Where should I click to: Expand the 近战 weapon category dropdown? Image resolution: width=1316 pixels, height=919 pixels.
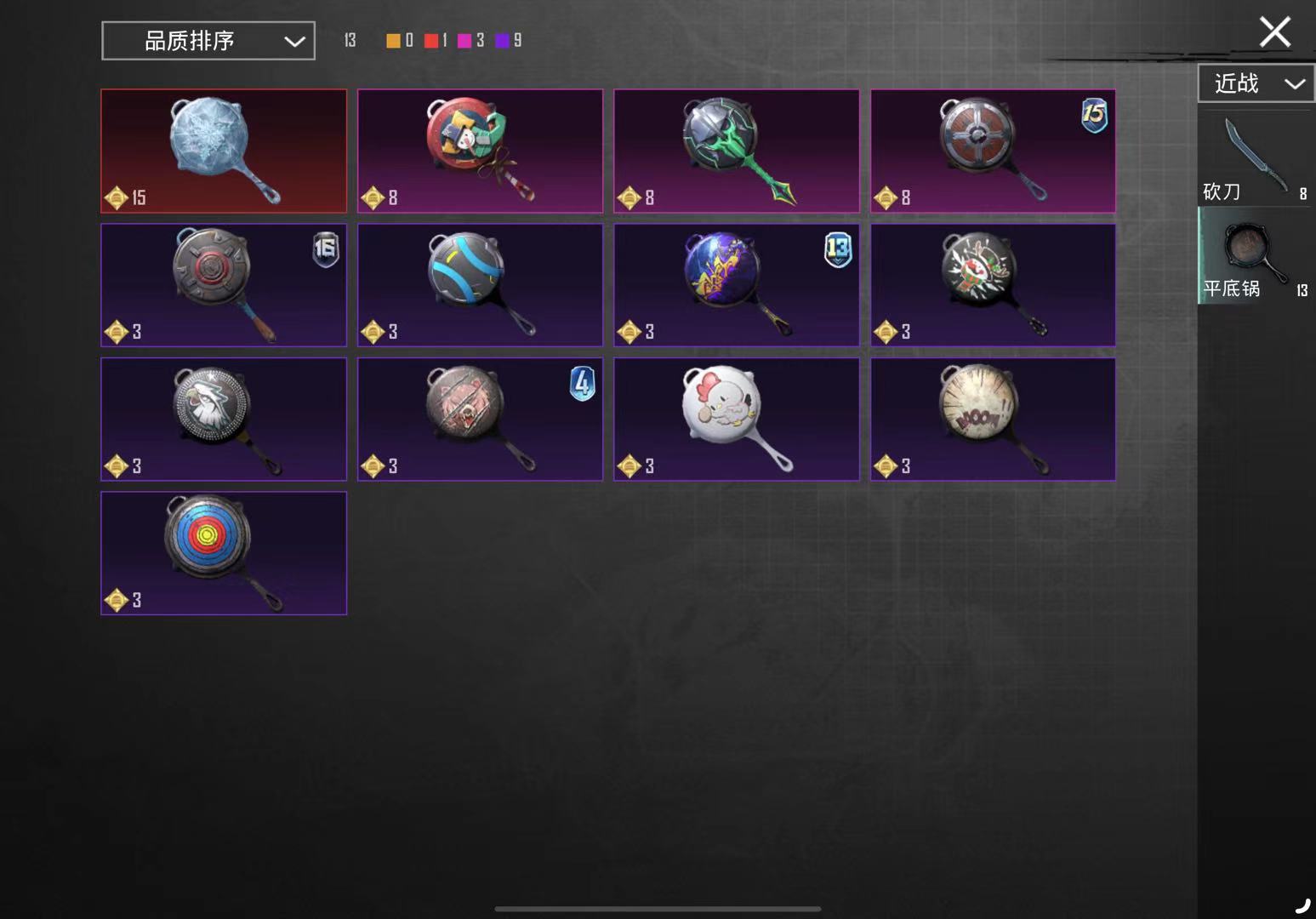click(1256, 83)
